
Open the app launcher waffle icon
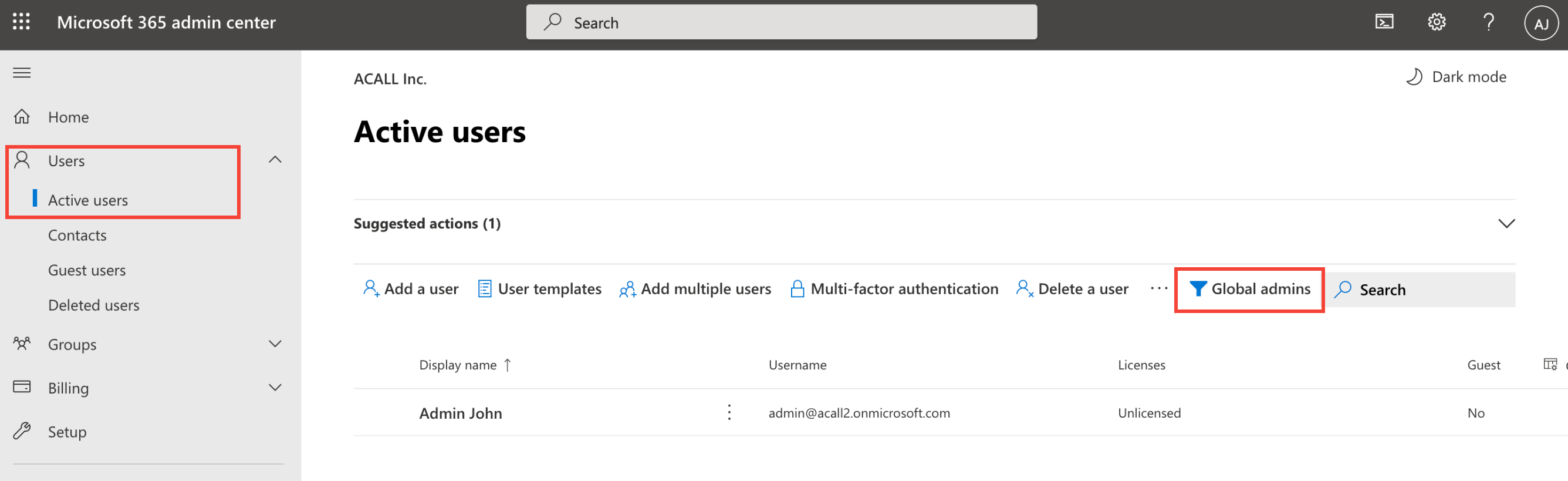coord(21,22)
